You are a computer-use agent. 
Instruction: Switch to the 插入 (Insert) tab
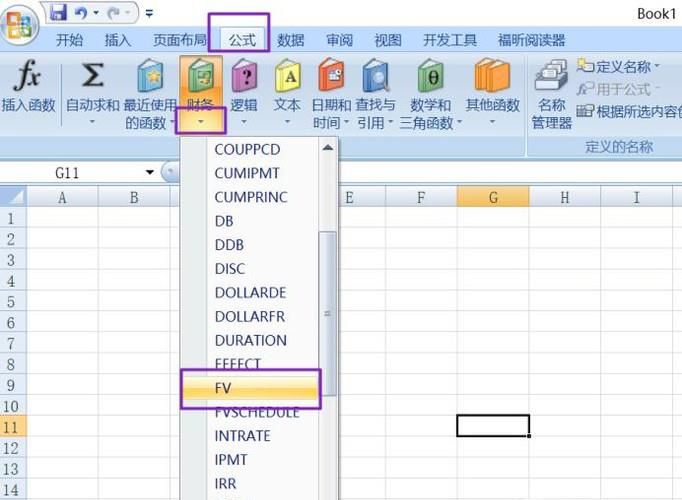(118, 40)
